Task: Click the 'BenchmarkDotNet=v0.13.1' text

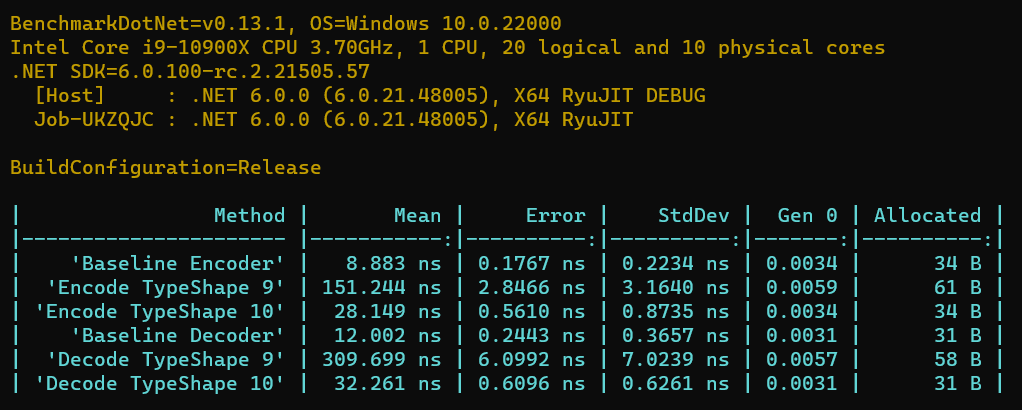Action: 154,24
